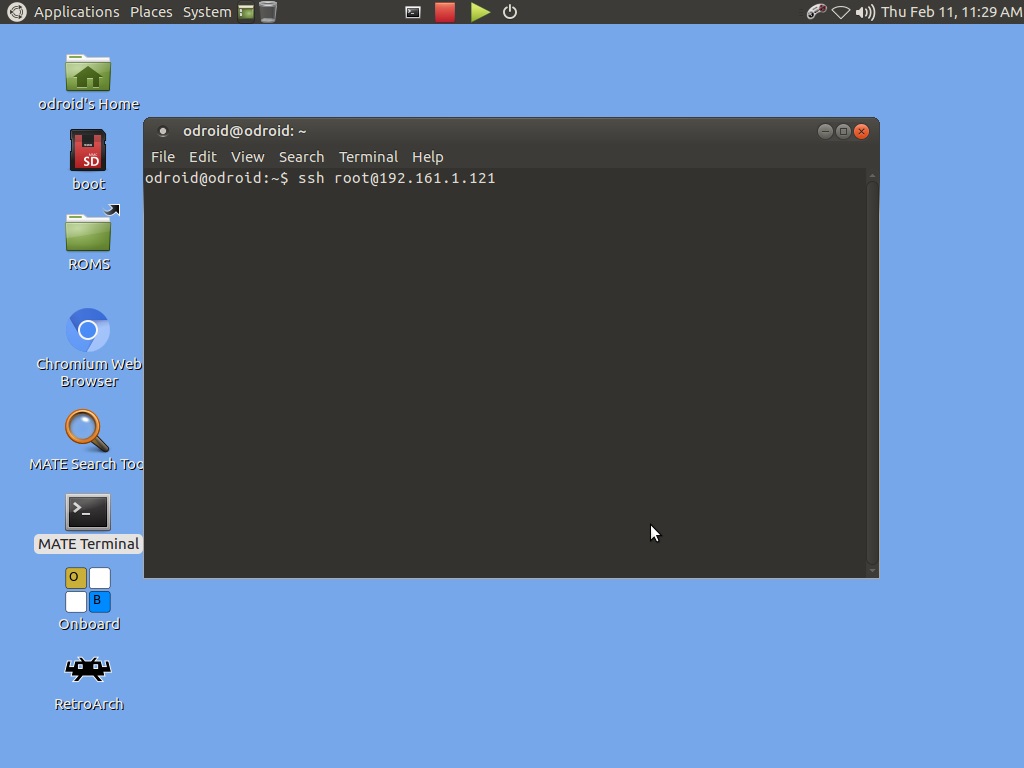1024x768 pixels.
Task: Open the Places menu in panel
Action: coord(151,12)
